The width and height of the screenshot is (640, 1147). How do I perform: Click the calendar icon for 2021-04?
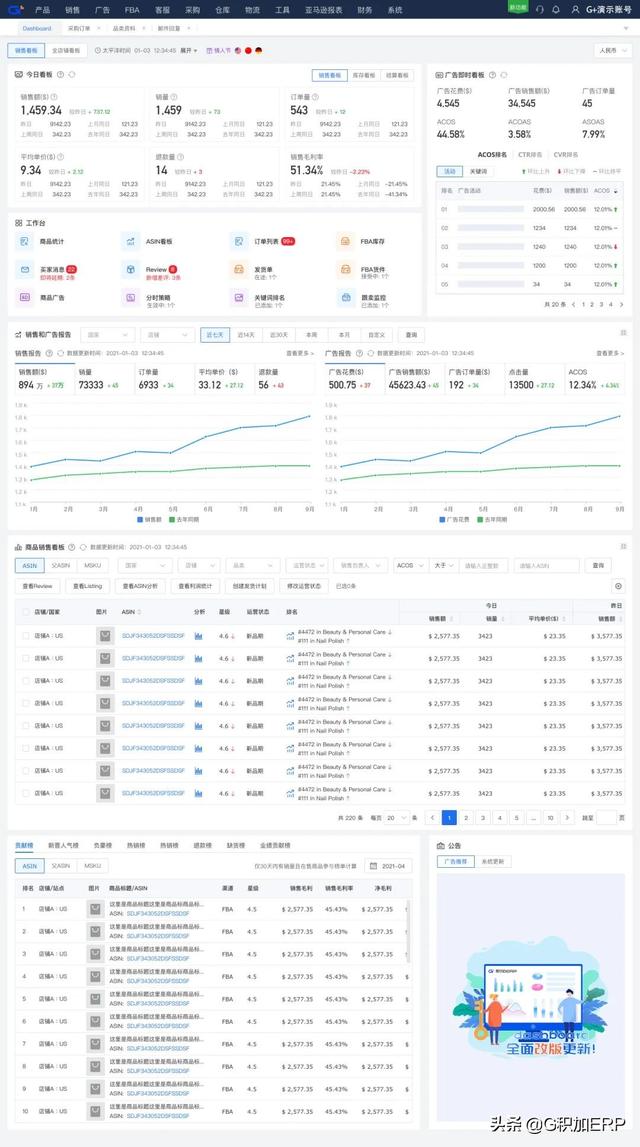coord(373,866)
